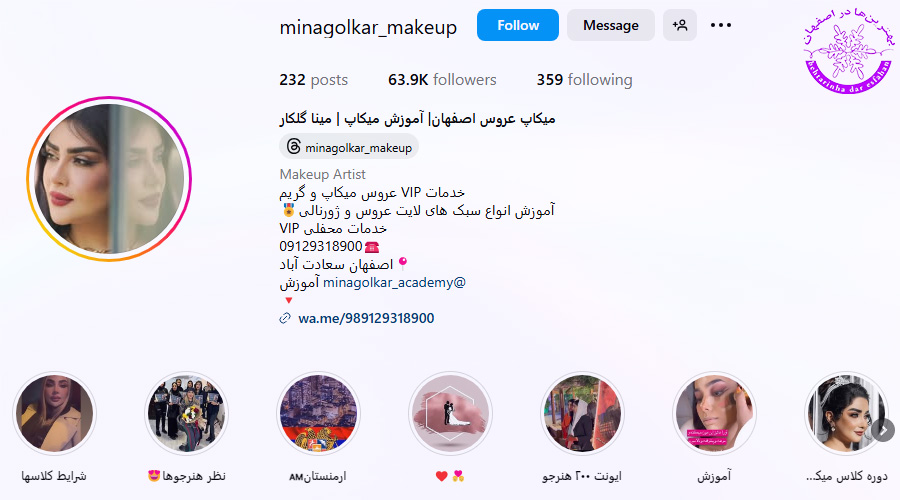View the 359 following list

(x=584, y=80)
